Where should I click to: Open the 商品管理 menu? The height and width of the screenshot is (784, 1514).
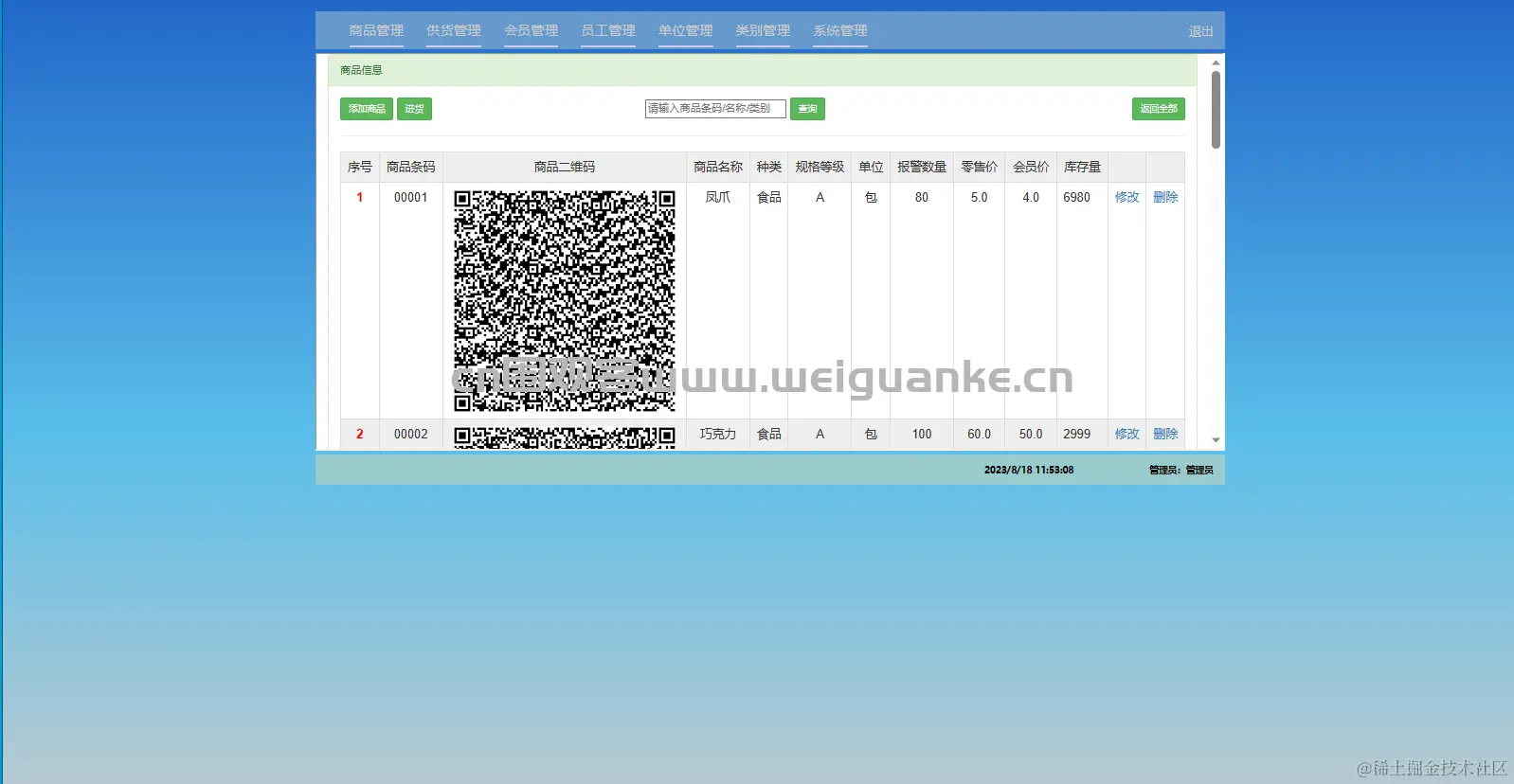376,30
